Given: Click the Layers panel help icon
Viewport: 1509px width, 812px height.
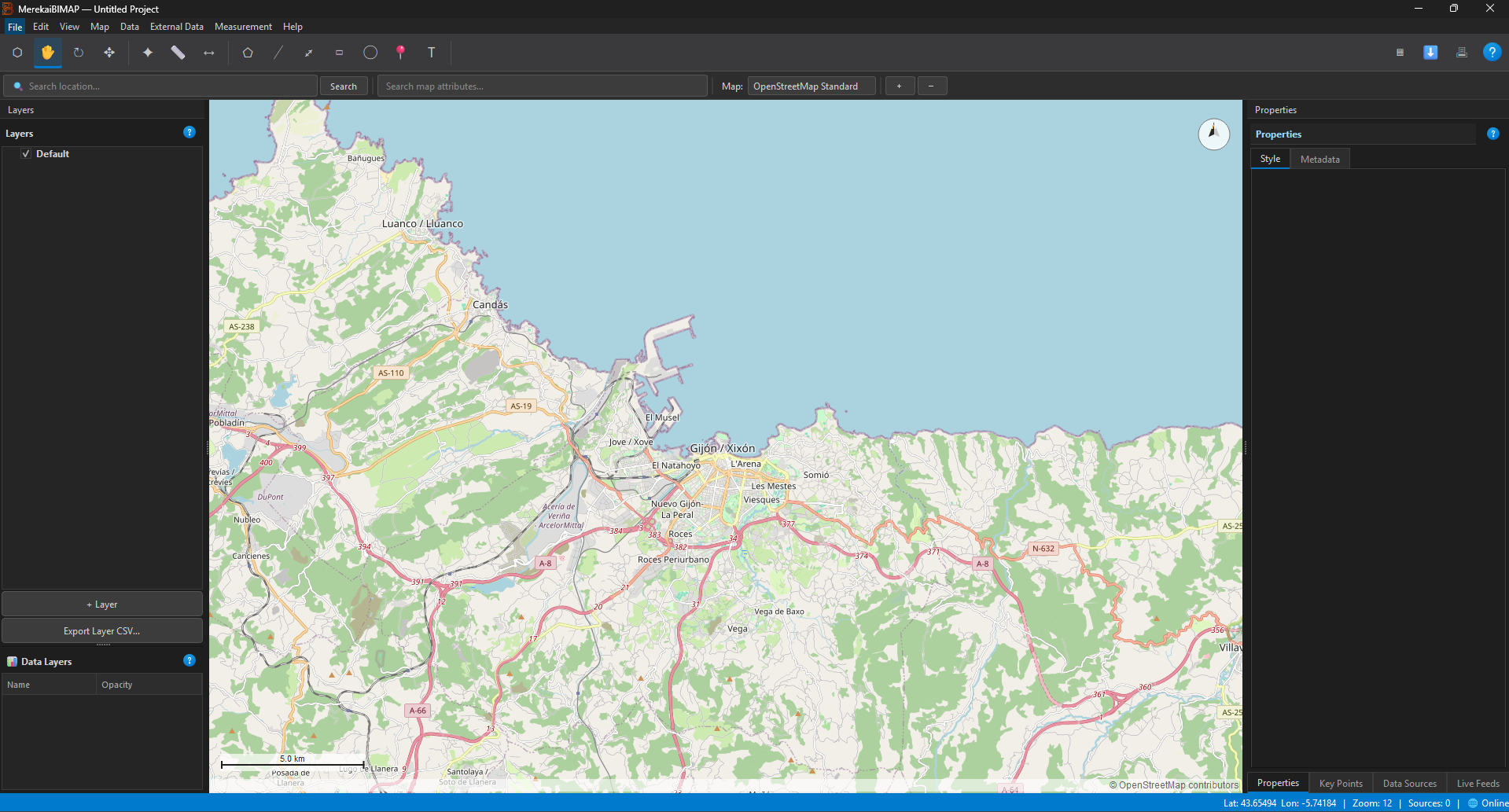Looking at the screenshot, I should 190,132.
